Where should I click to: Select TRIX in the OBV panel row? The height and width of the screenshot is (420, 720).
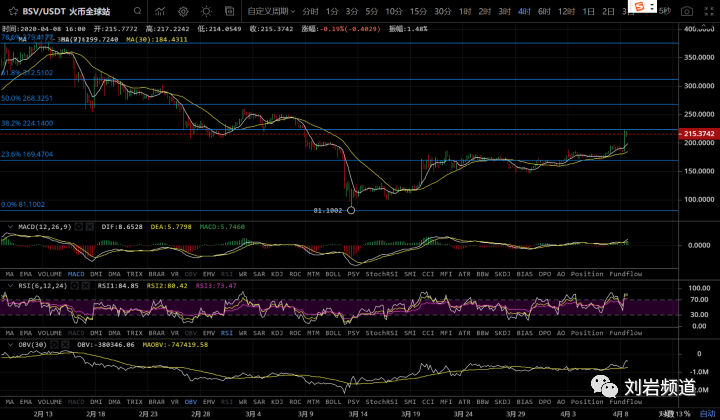click(x=135, y=402)
